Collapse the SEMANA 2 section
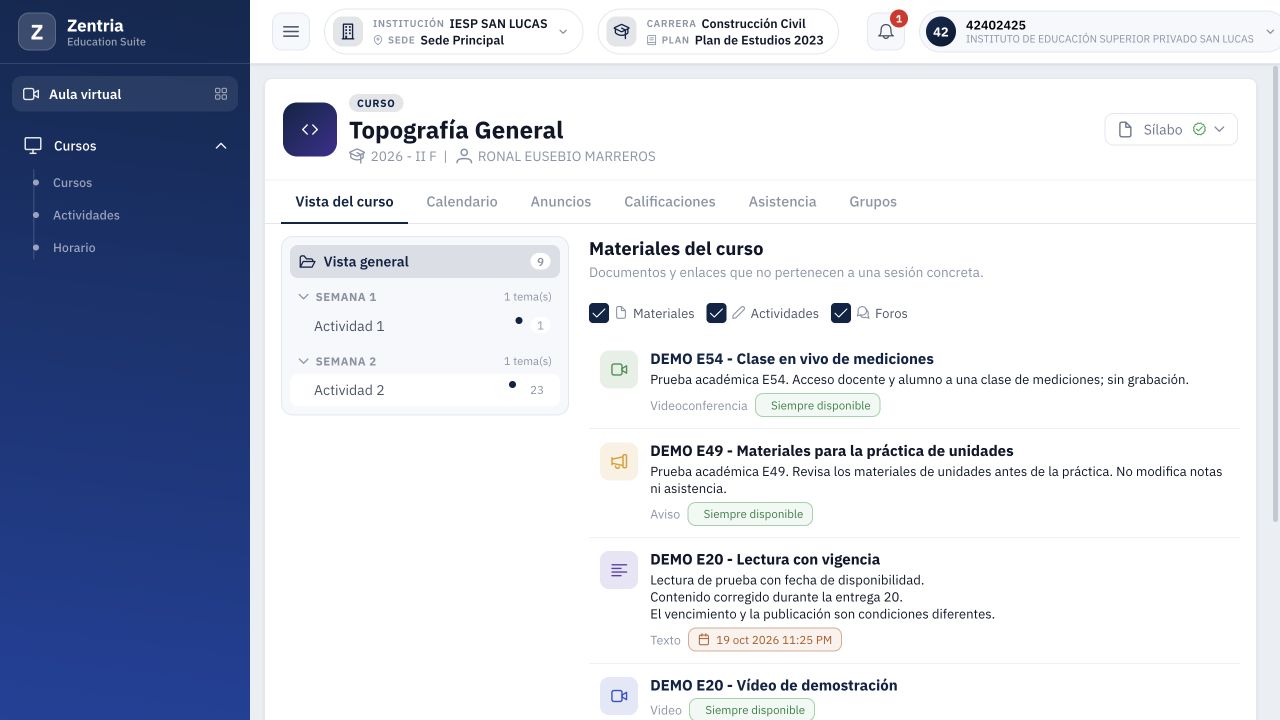1280x720 pixels. (304, 361)
